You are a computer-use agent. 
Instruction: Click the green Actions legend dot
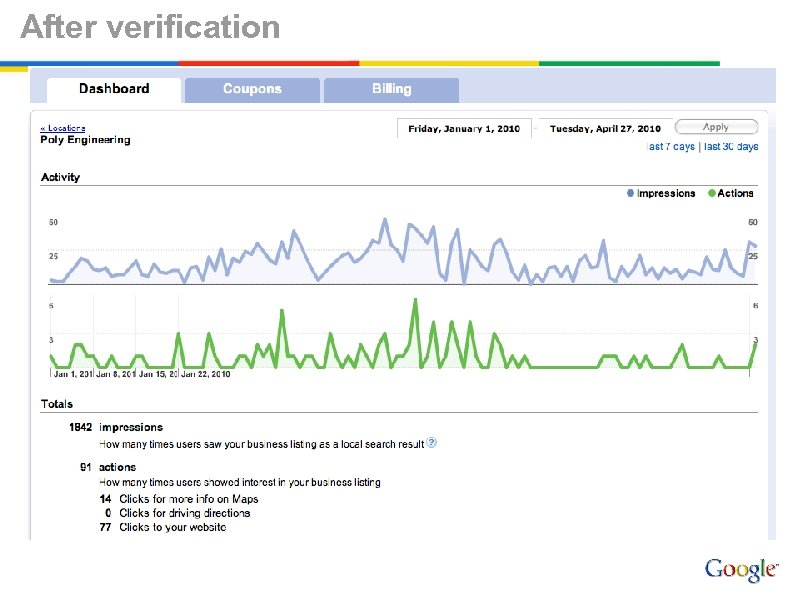click(x=711, y=193)
